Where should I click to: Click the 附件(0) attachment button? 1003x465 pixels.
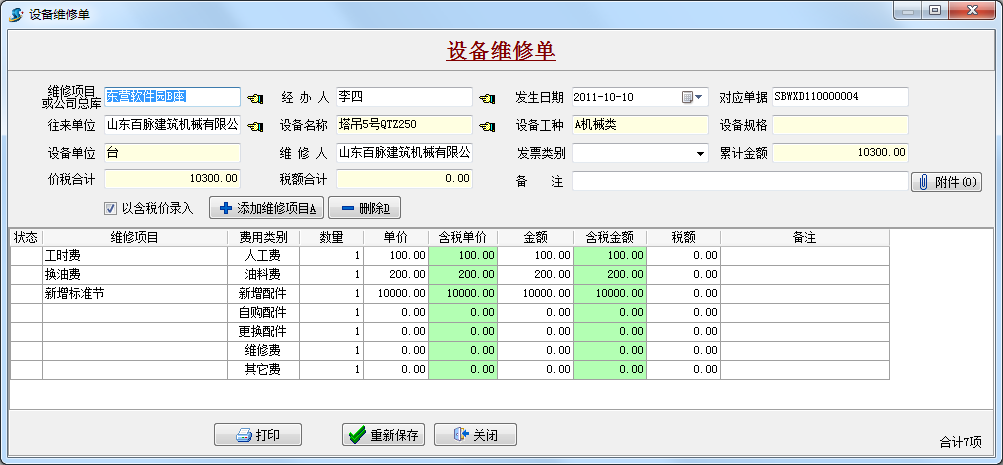(947, 182)
